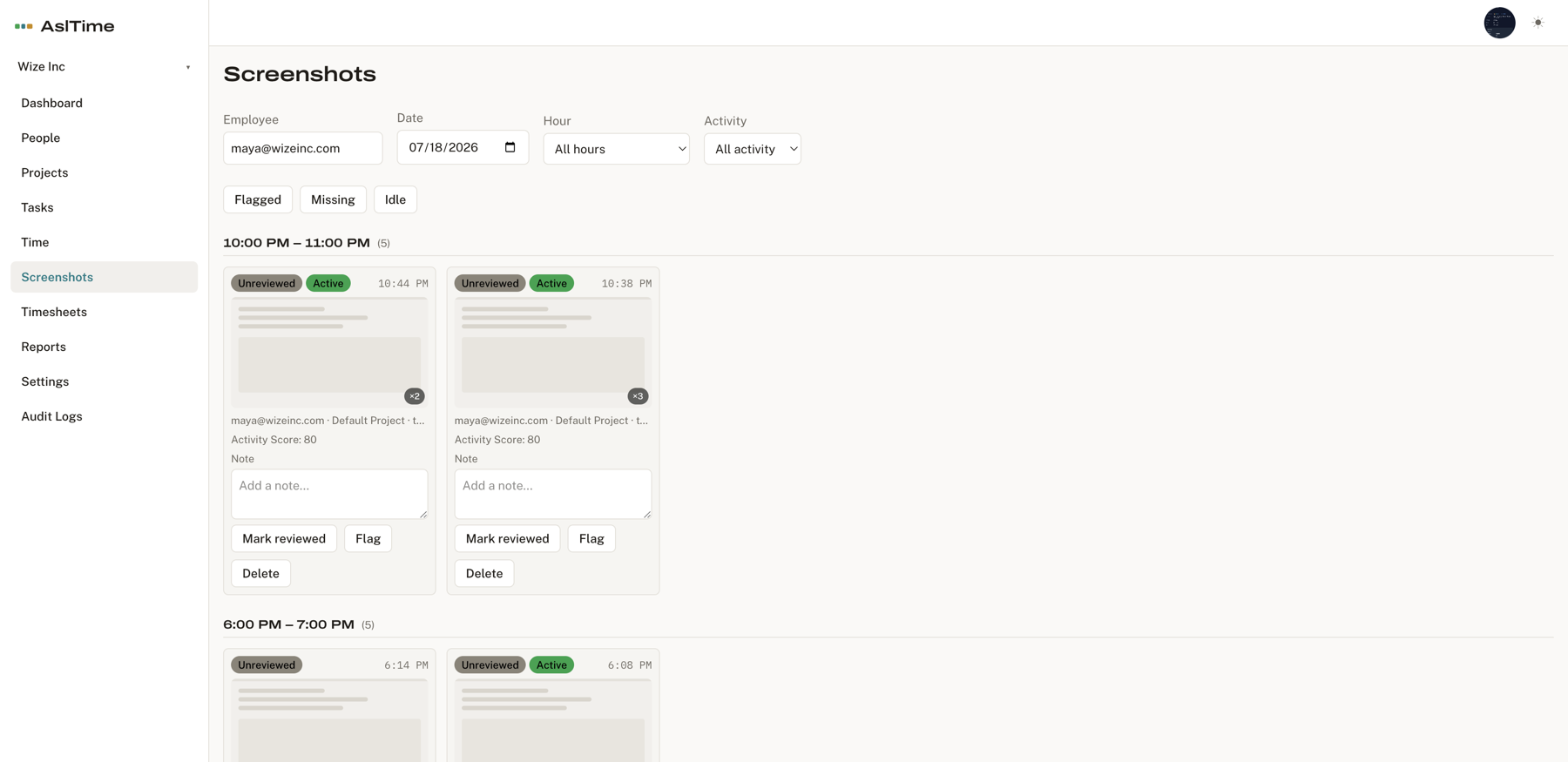Open Timesheets from the sidebar
The width and height of the screenshot is (1568, 762).
(104, 312)
